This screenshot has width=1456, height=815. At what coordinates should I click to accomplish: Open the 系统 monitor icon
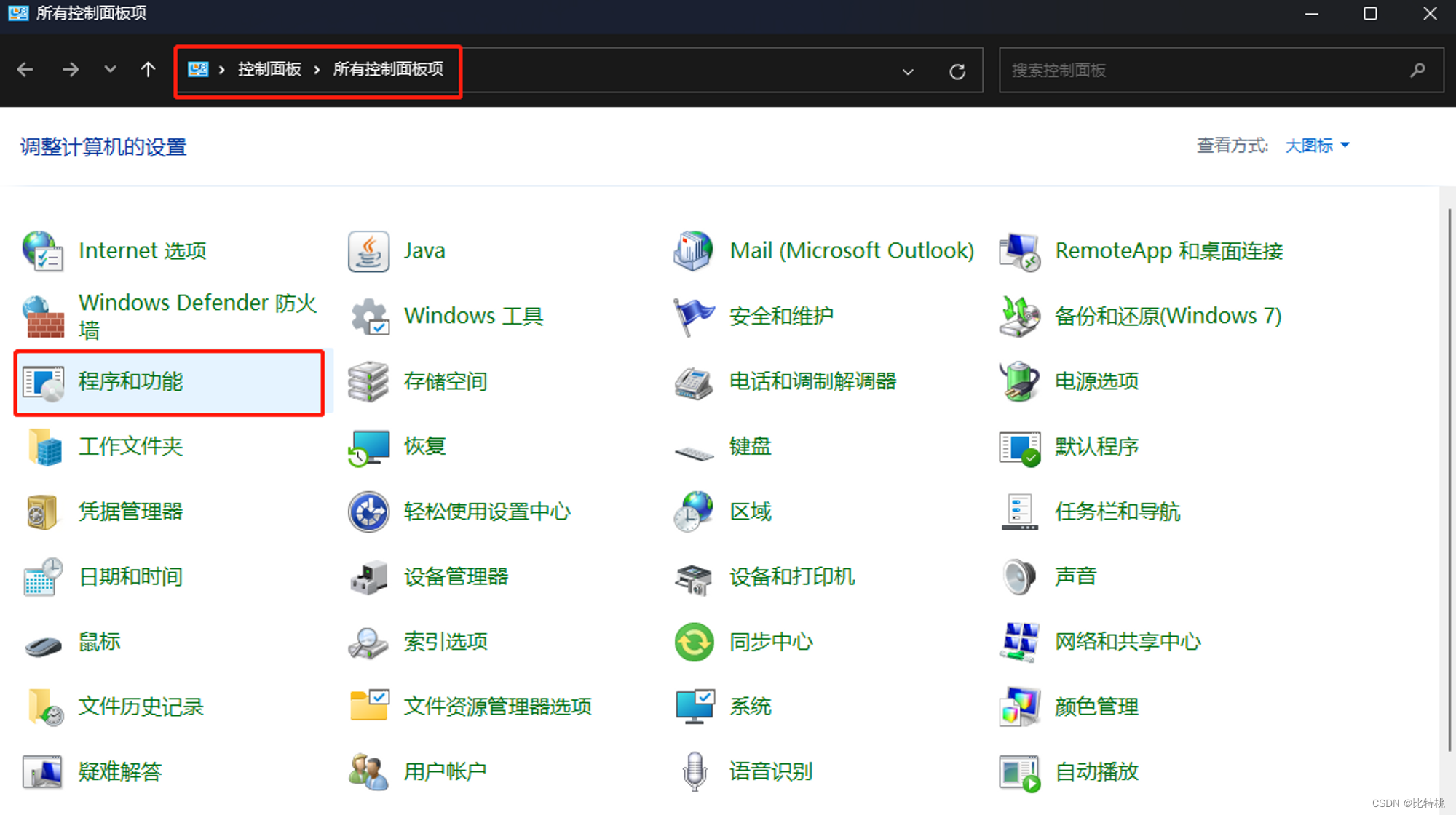(x=694, y=707)
